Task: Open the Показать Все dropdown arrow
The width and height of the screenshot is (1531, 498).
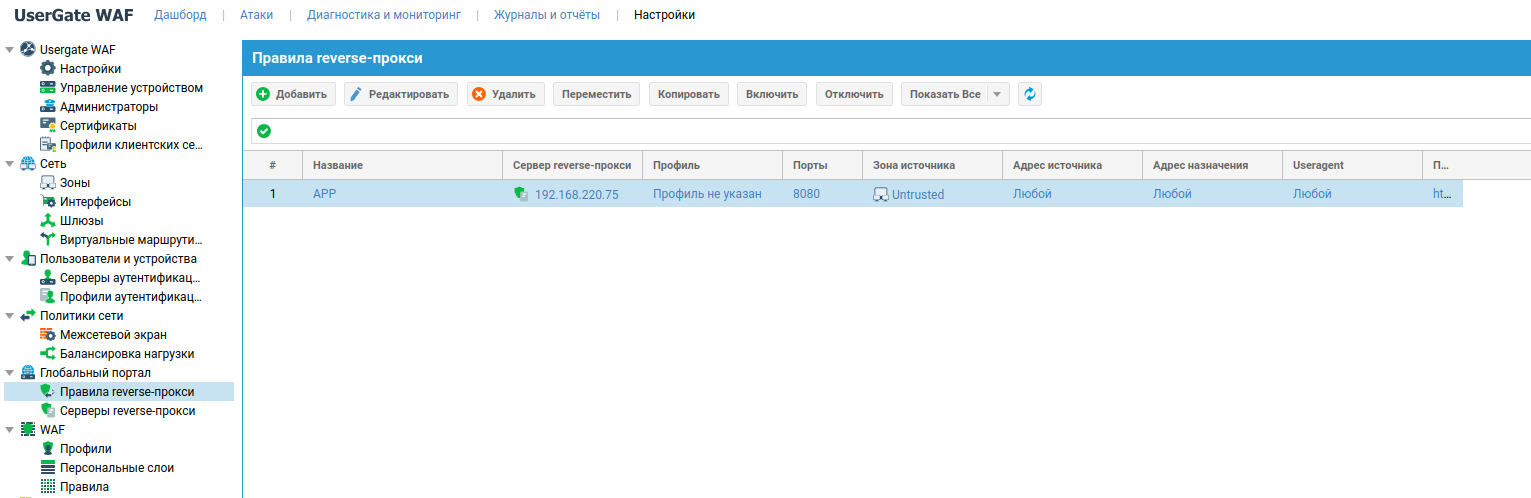Action: point(998,94)
